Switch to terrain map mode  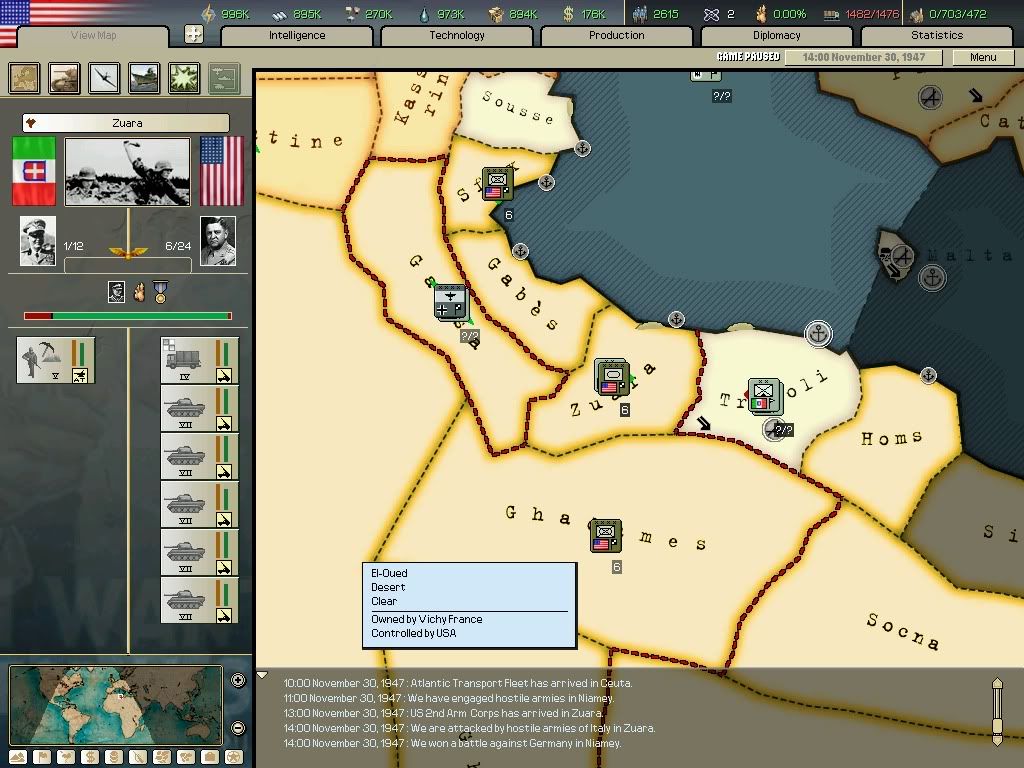point(16,757)
